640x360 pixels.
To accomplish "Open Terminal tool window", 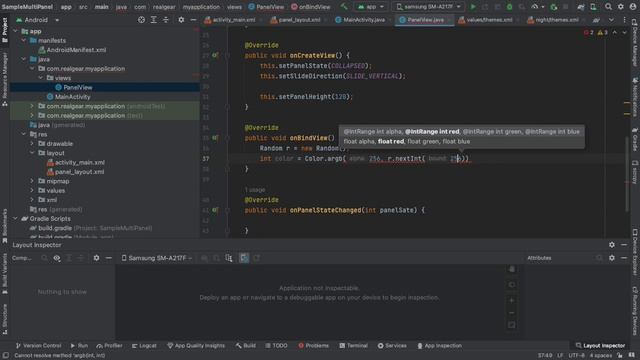I will [353, 346].
